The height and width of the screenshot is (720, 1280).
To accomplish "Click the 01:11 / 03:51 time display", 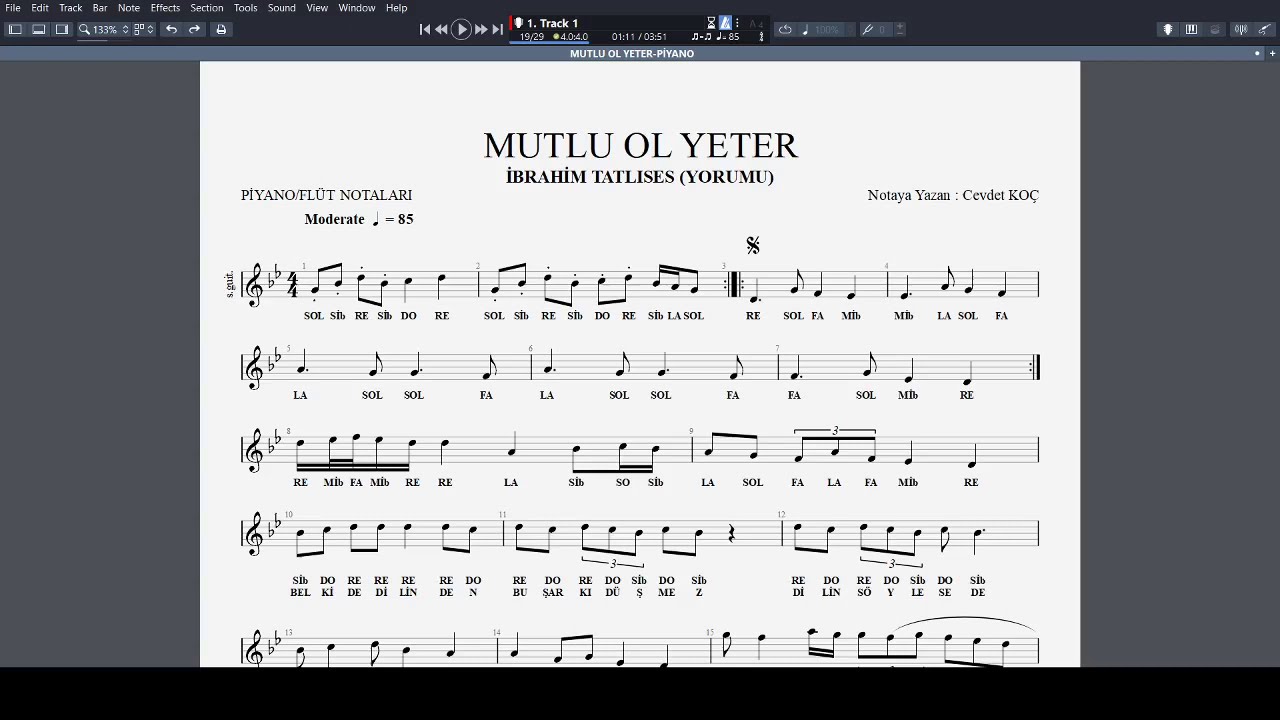I will coord(639,37).
